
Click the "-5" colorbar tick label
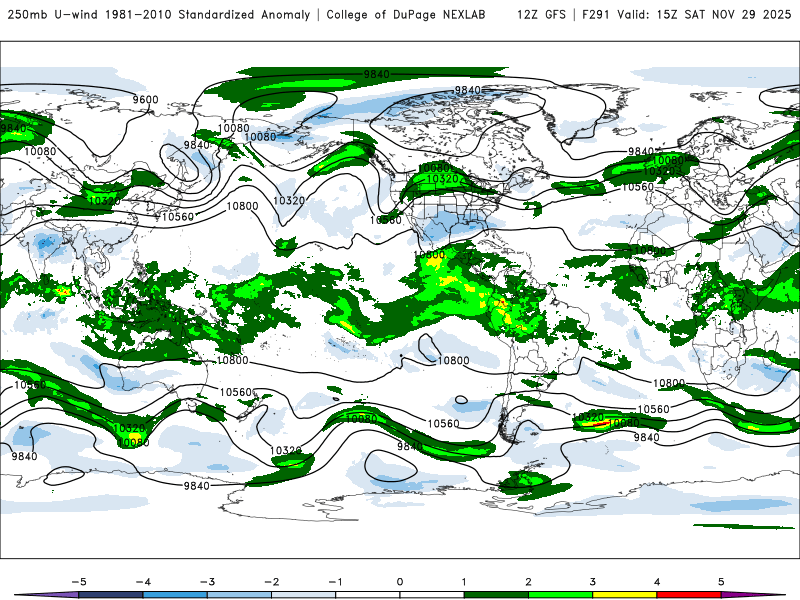tap(79, 582)
